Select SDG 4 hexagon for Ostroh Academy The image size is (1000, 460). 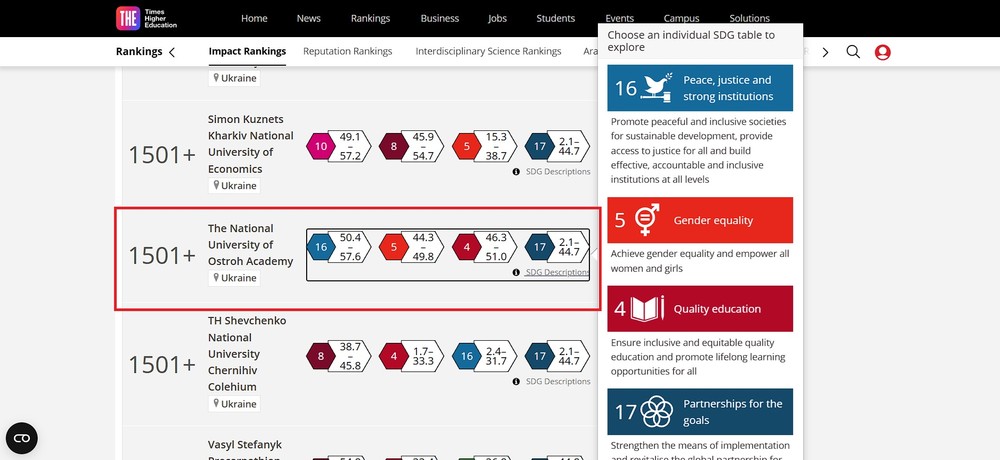pos(467,247)
